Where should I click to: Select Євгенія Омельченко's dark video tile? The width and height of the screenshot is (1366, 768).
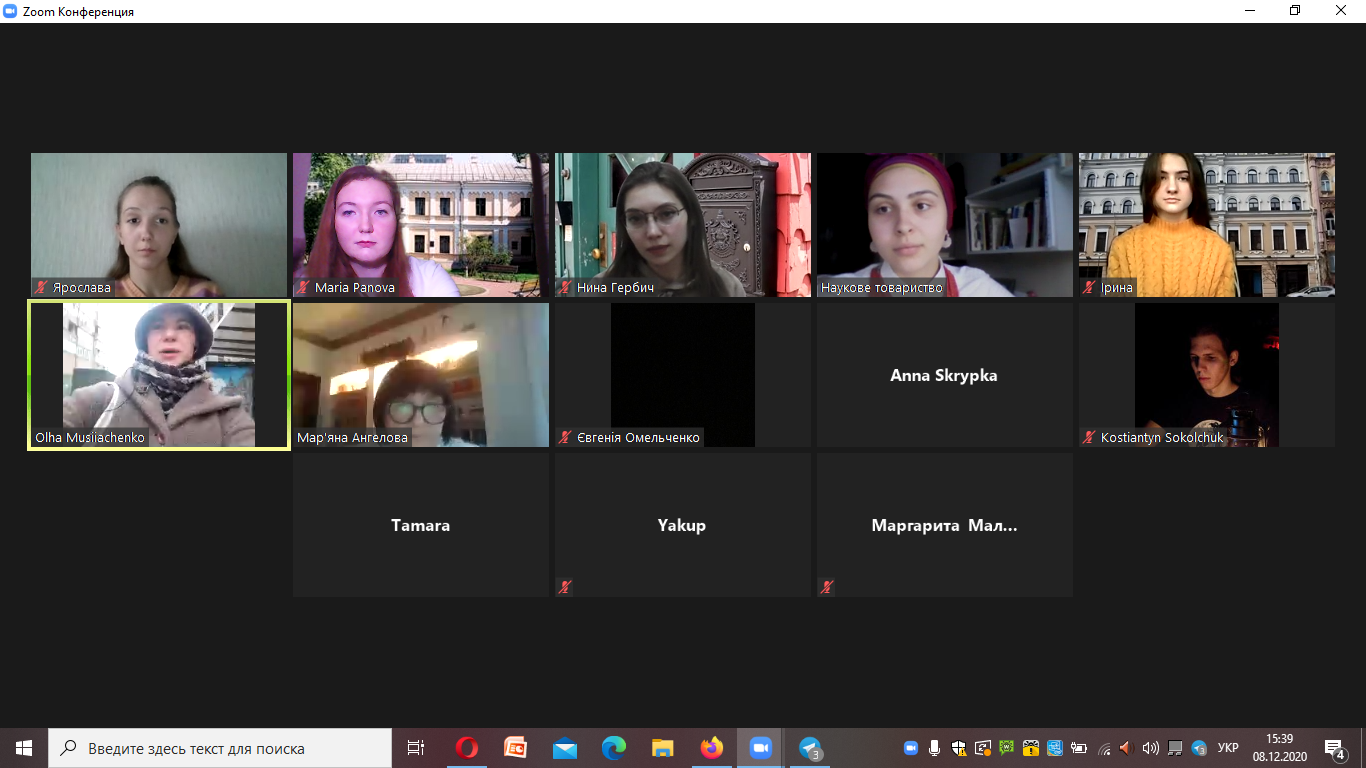pyautogui.click(x=683, y=375)
